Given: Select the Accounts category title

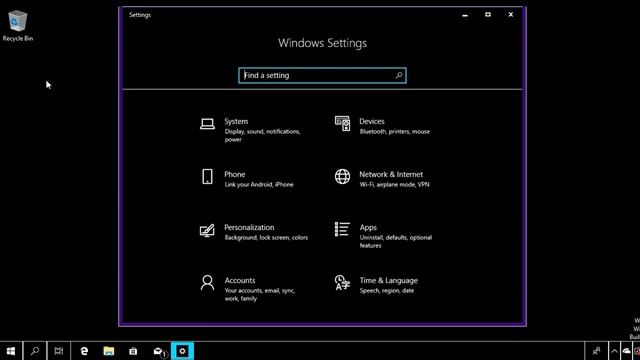Looking at the screenshot, I should (240, 280).
